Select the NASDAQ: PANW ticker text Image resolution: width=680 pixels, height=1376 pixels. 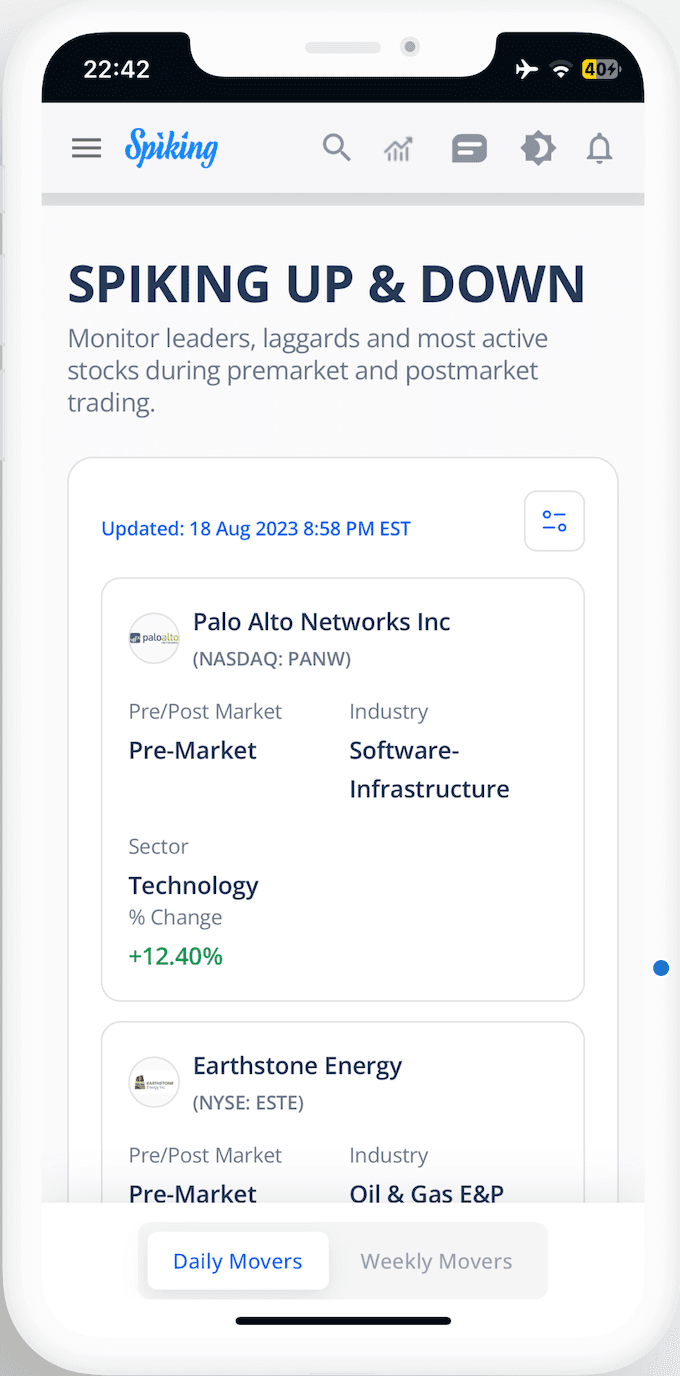[272, 659]
